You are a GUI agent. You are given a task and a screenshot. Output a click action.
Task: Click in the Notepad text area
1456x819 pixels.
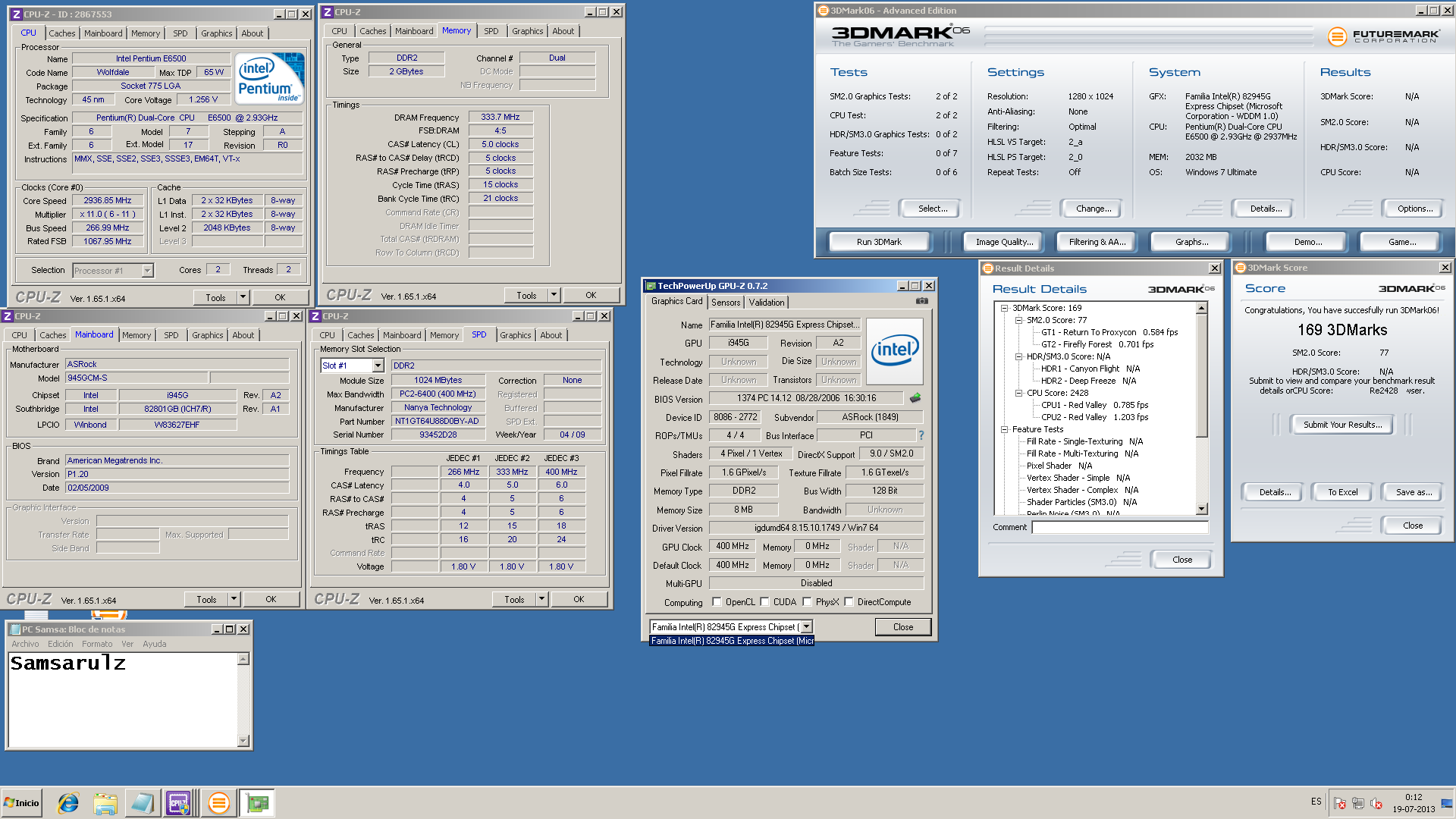[x=124, y=701]
